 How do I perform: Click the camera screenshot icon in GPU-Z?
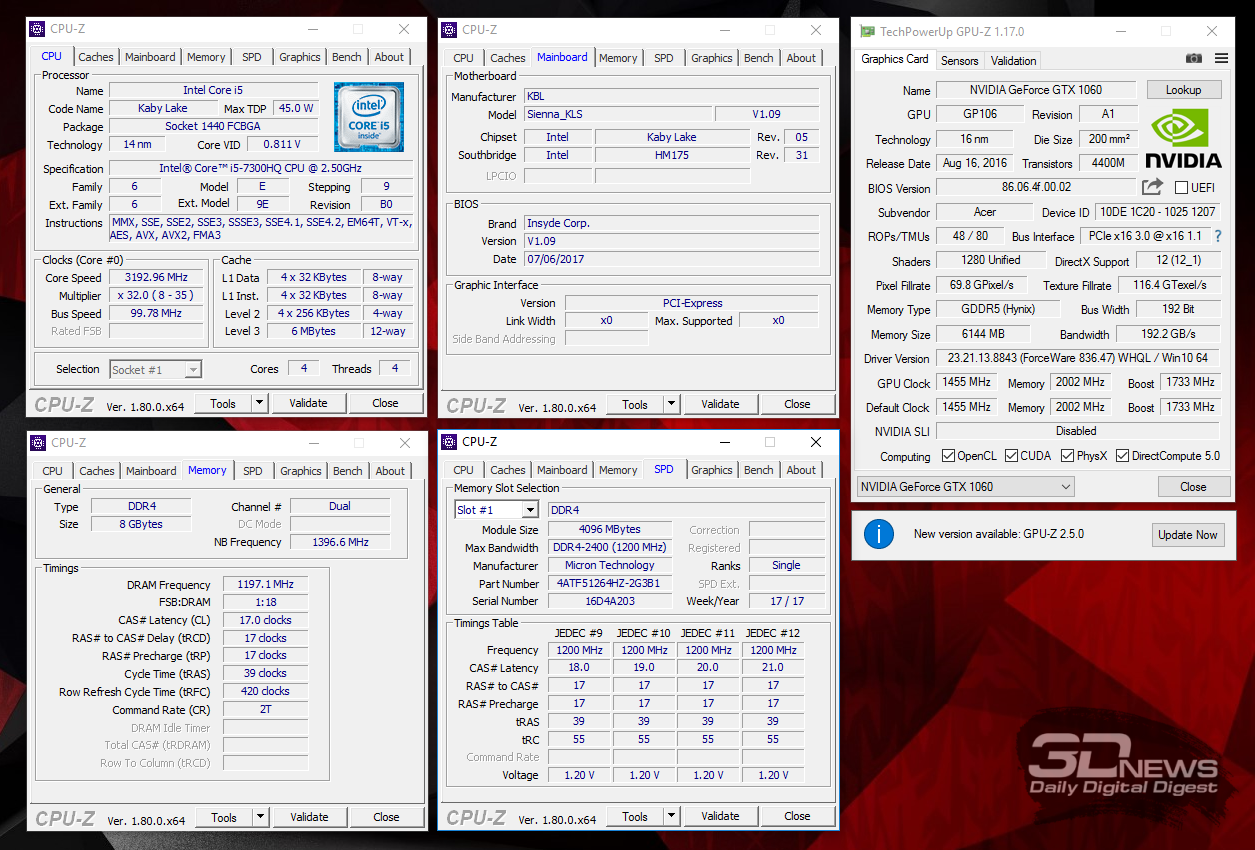tap(1194, 59)
